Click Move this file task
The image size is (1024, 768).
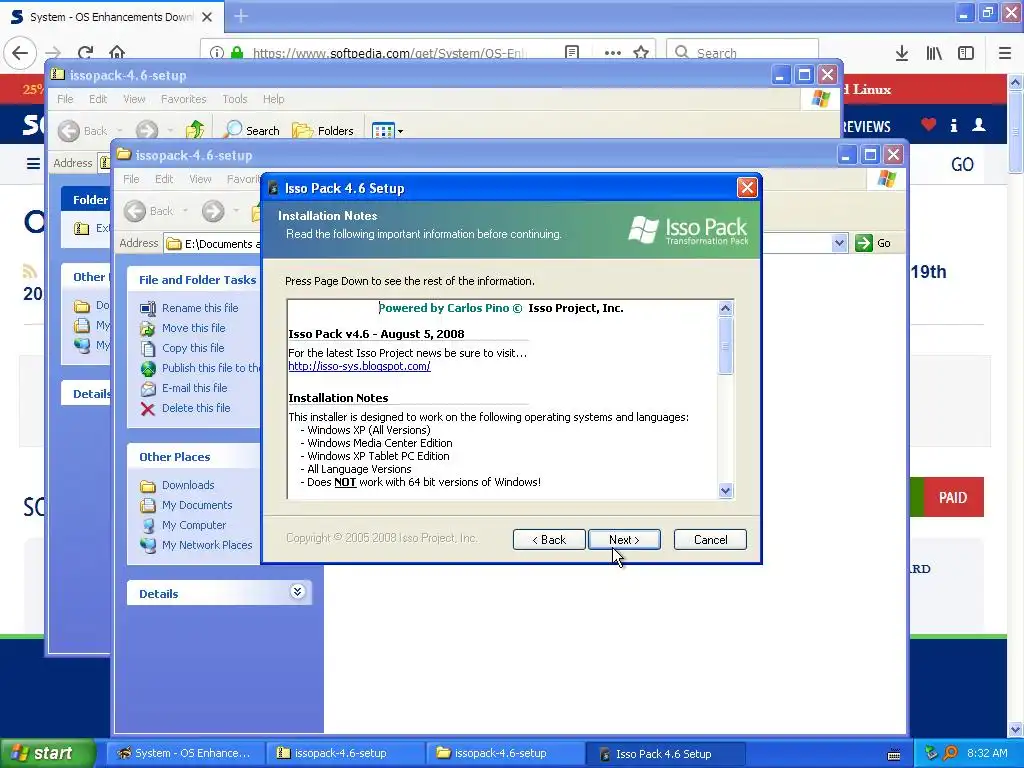[193, 328]
